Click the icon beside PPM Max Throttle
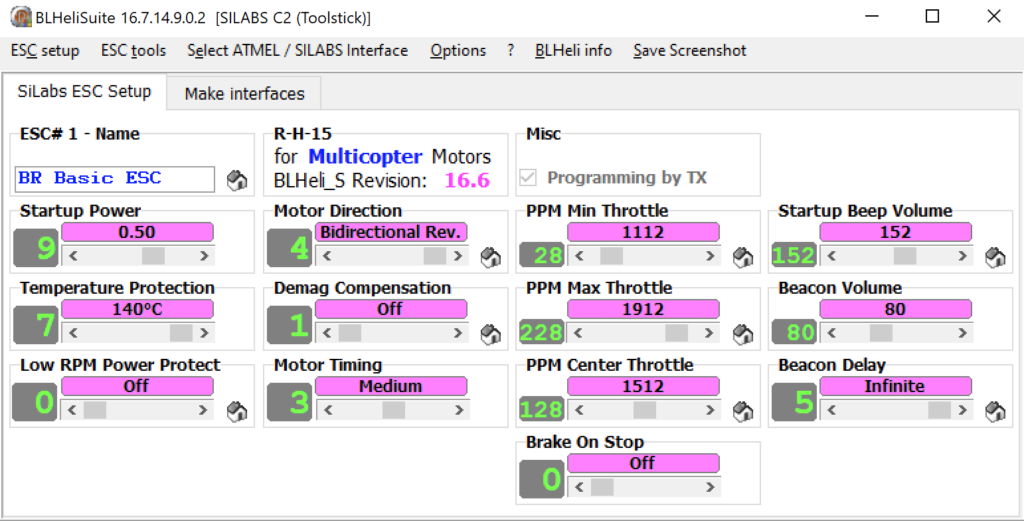 742,334
